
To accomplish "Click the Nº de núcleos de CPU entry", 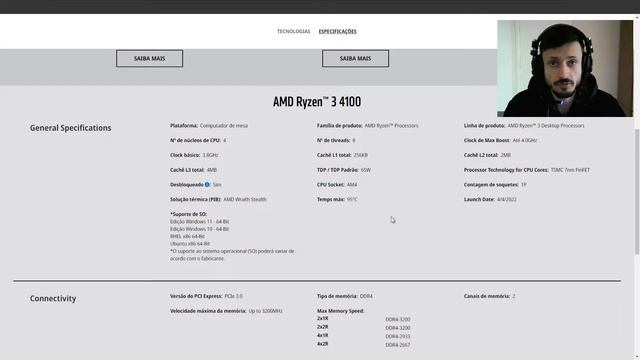I will coord(198,140).
